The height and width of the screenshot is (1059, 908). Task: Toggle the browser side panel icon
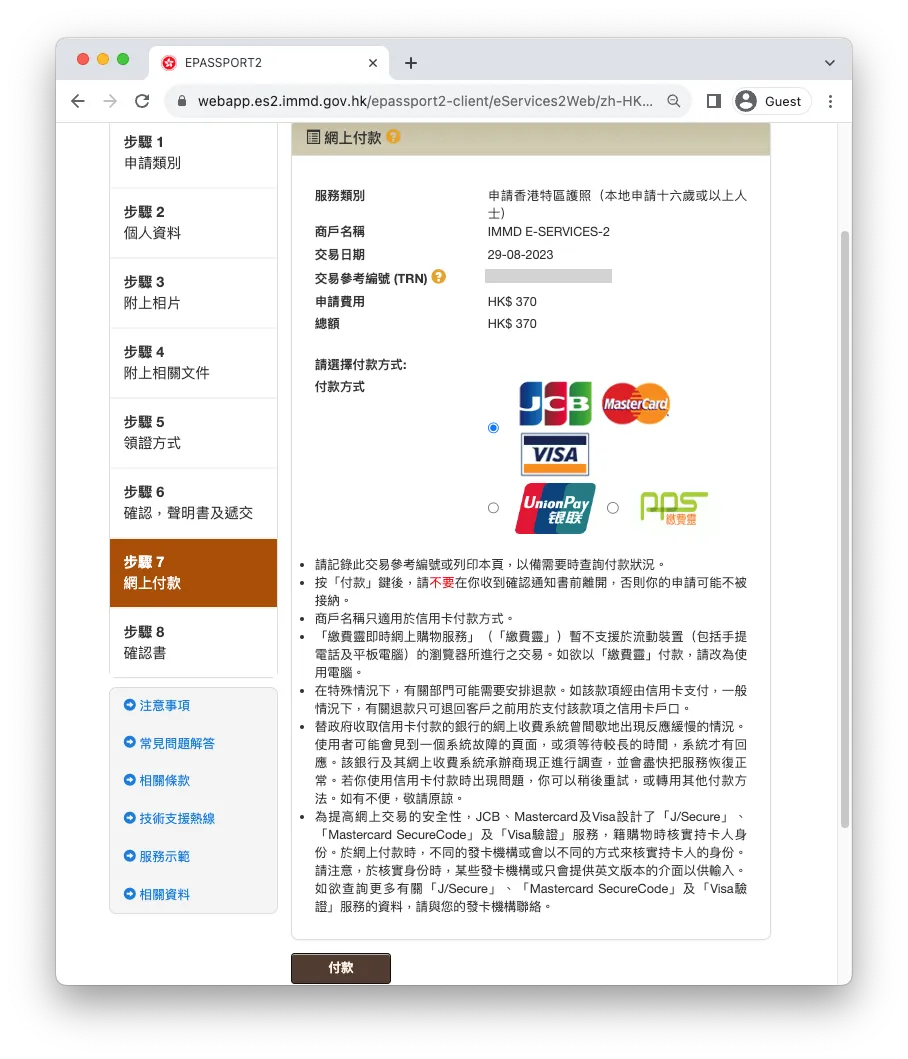pos(713,101)
